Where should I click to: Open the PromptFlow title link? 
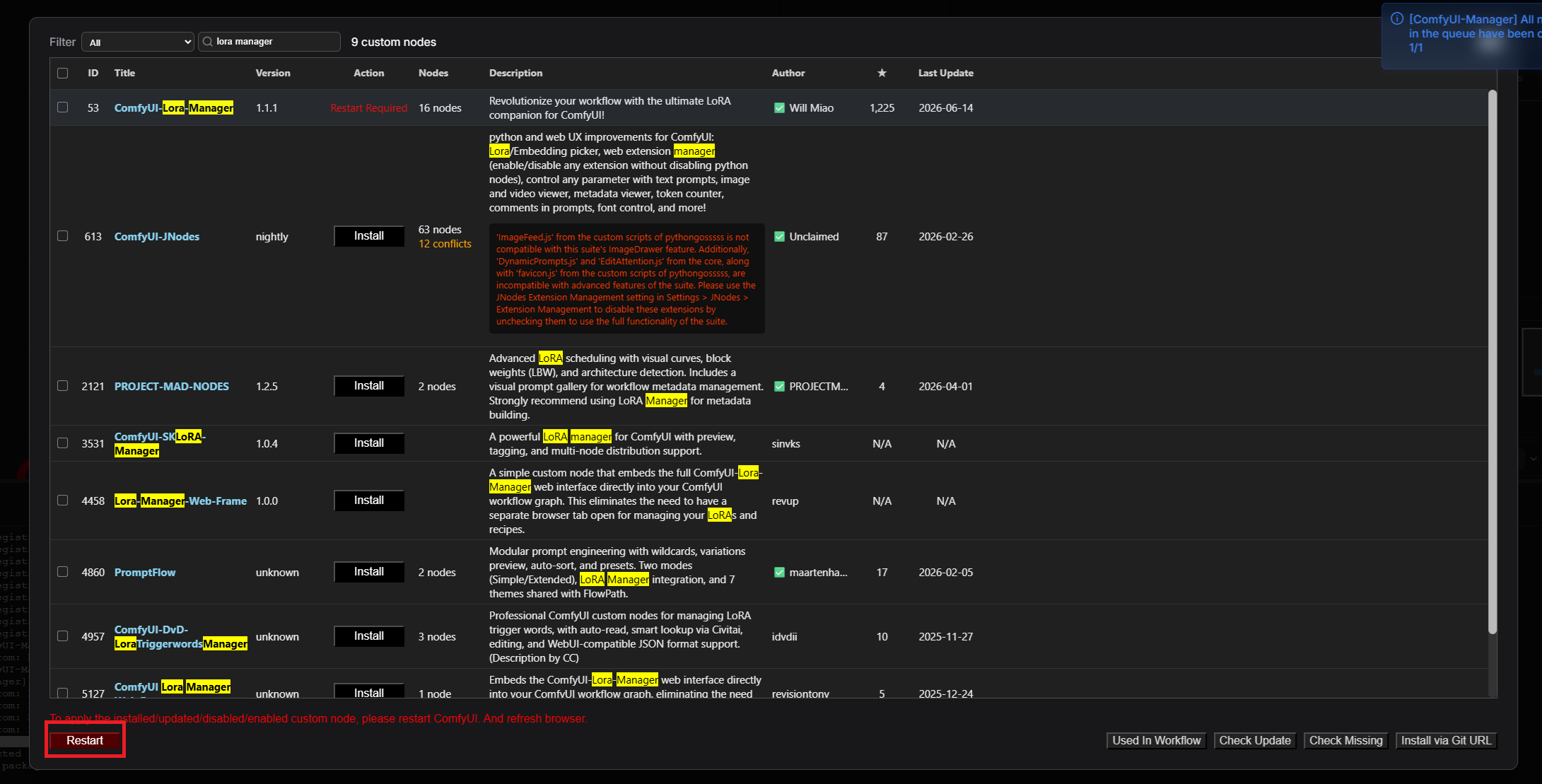tap(145, 573)
